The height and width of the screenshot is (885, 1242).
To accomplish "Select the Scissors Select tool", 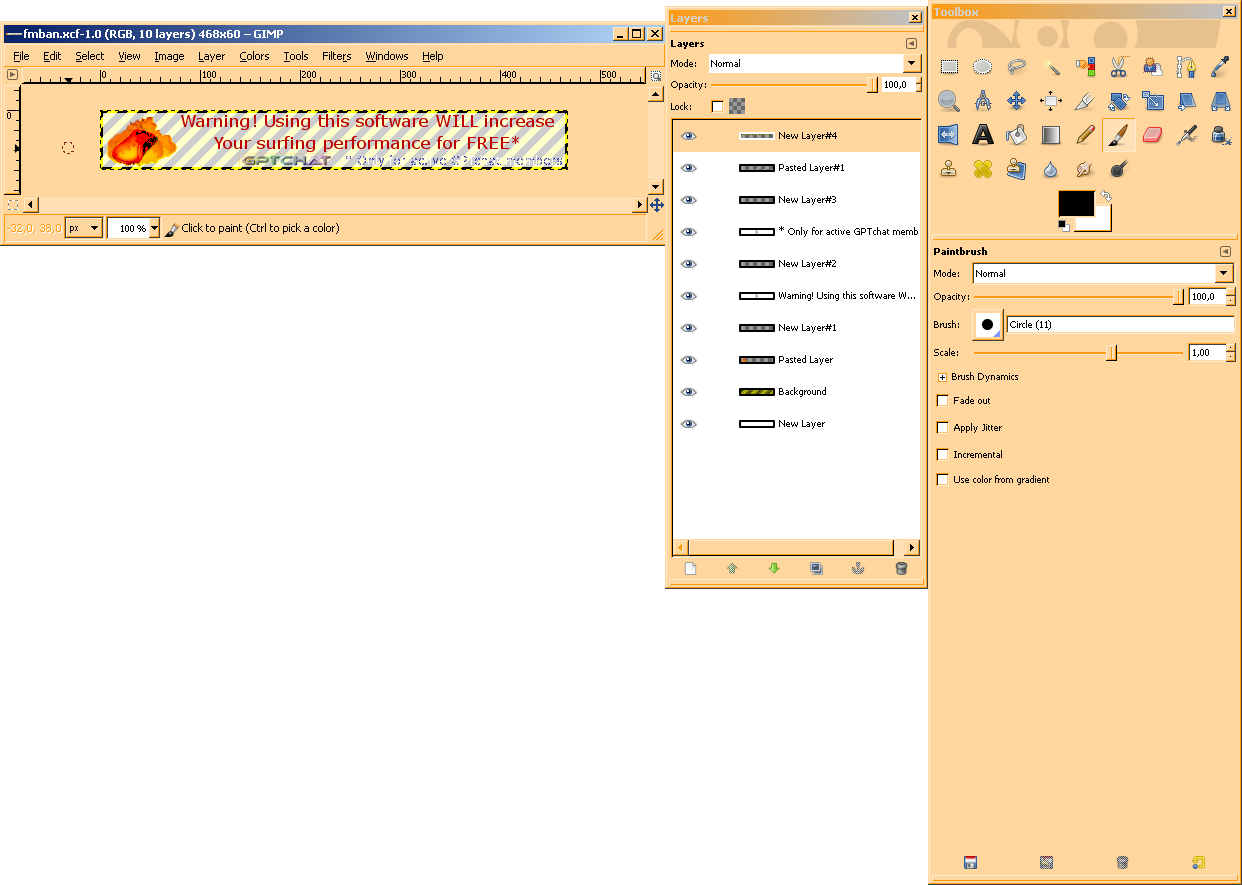I will tap(1119, 67).
